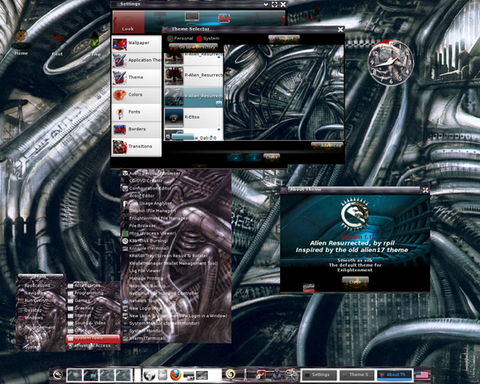The width and height of the screenshot is (480, 384).
Task: Open the Home desktop icon
Action: [21, 42]
